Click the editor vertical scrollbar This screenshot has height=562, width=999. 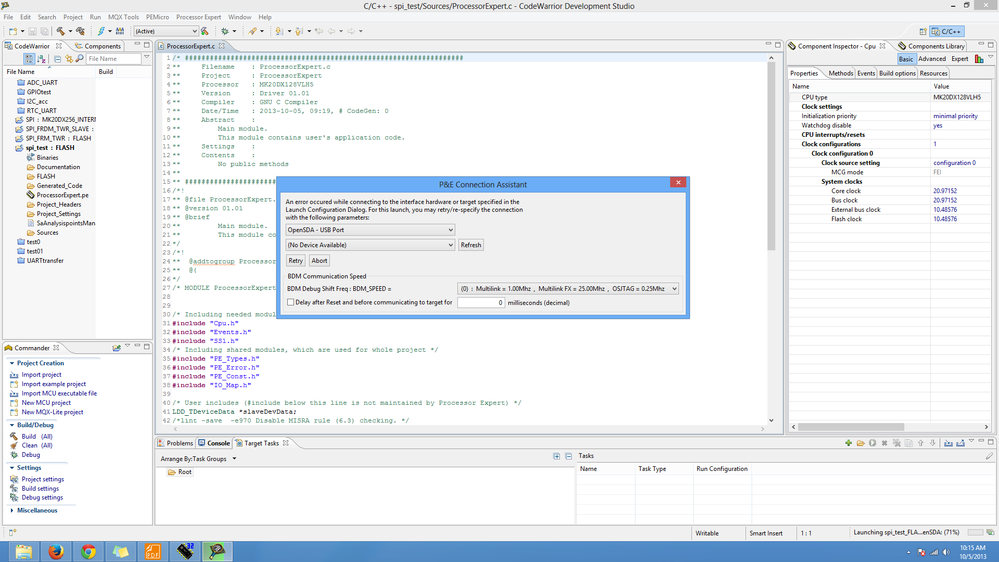(771, 156)
